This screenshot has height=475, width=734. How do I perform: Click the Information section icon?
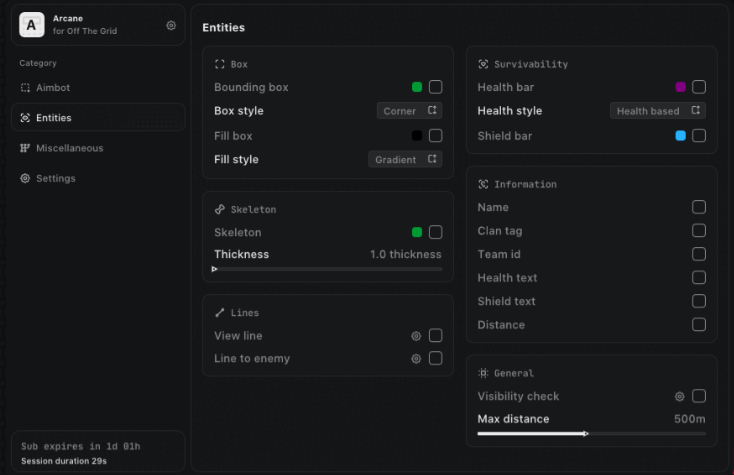pyautogui.click(x=483, y=184)
